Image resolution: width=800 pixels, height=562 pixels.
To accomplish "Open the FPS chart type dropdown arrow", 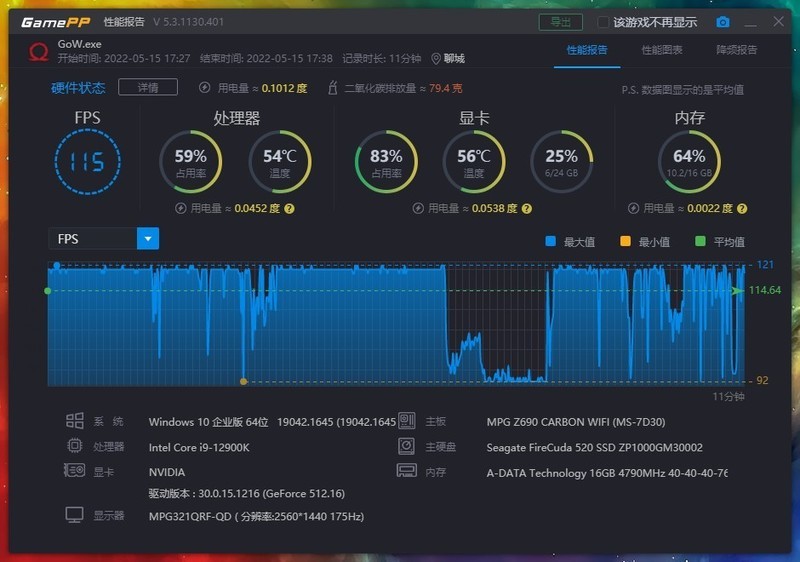I will [x=148, y=239].
